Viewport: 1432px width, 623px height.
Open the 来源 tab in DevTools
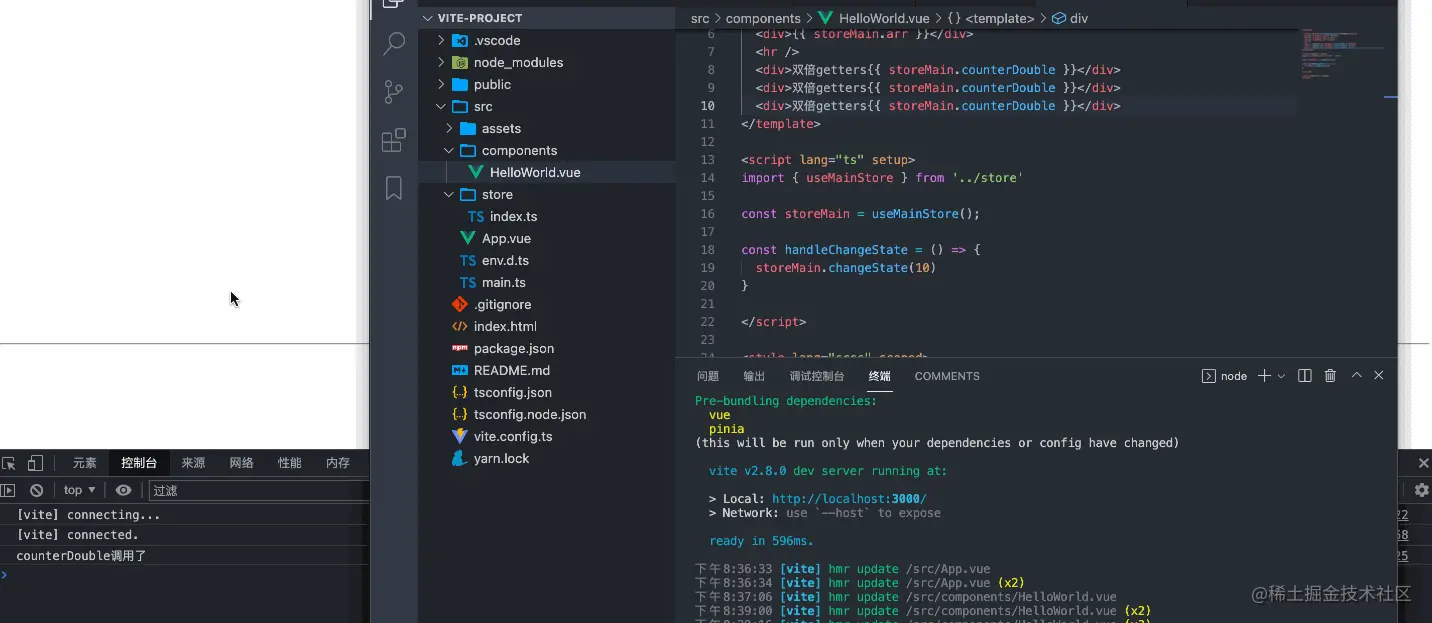pyautogui.click(x=193, y=463)
